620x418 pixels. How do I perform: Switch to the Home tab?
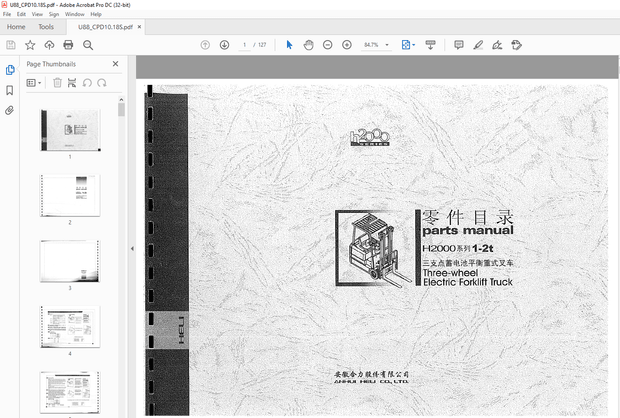coord(16,27)
